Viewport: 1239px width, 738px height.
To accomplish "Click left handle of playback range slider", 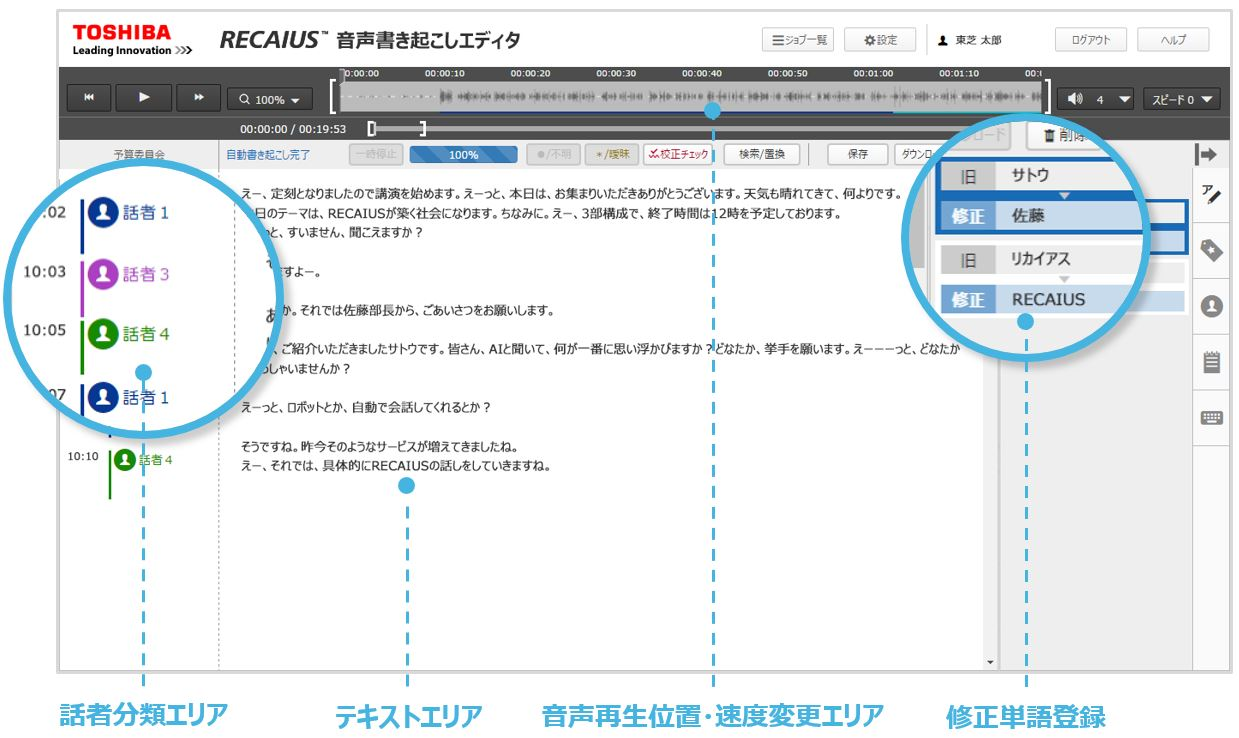I will (371, 128).
